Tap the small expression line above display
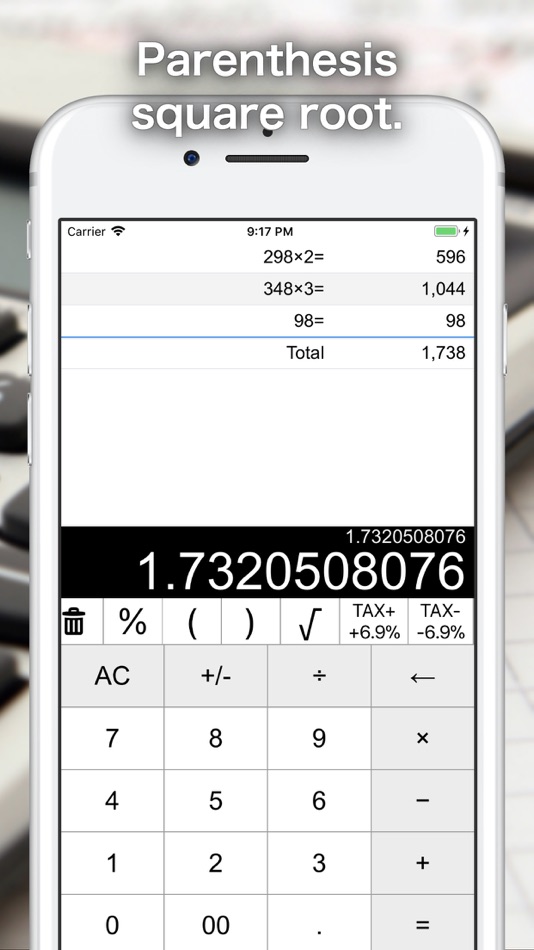This screenshot has width=534, height=950. pyautogui.click(x=406, y=536)
